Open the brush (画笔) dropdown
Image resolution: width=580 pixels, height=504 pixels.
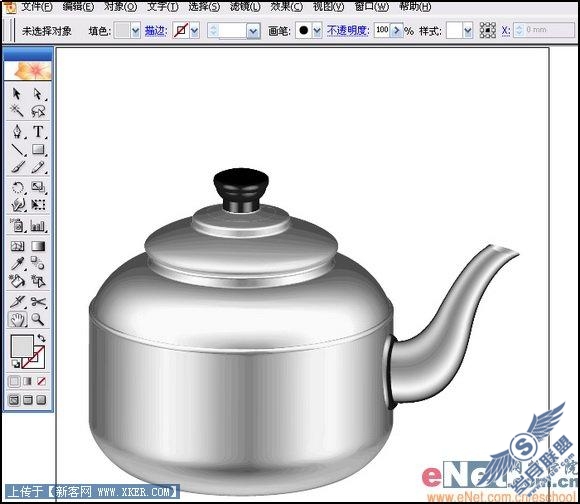pos(317,31)
